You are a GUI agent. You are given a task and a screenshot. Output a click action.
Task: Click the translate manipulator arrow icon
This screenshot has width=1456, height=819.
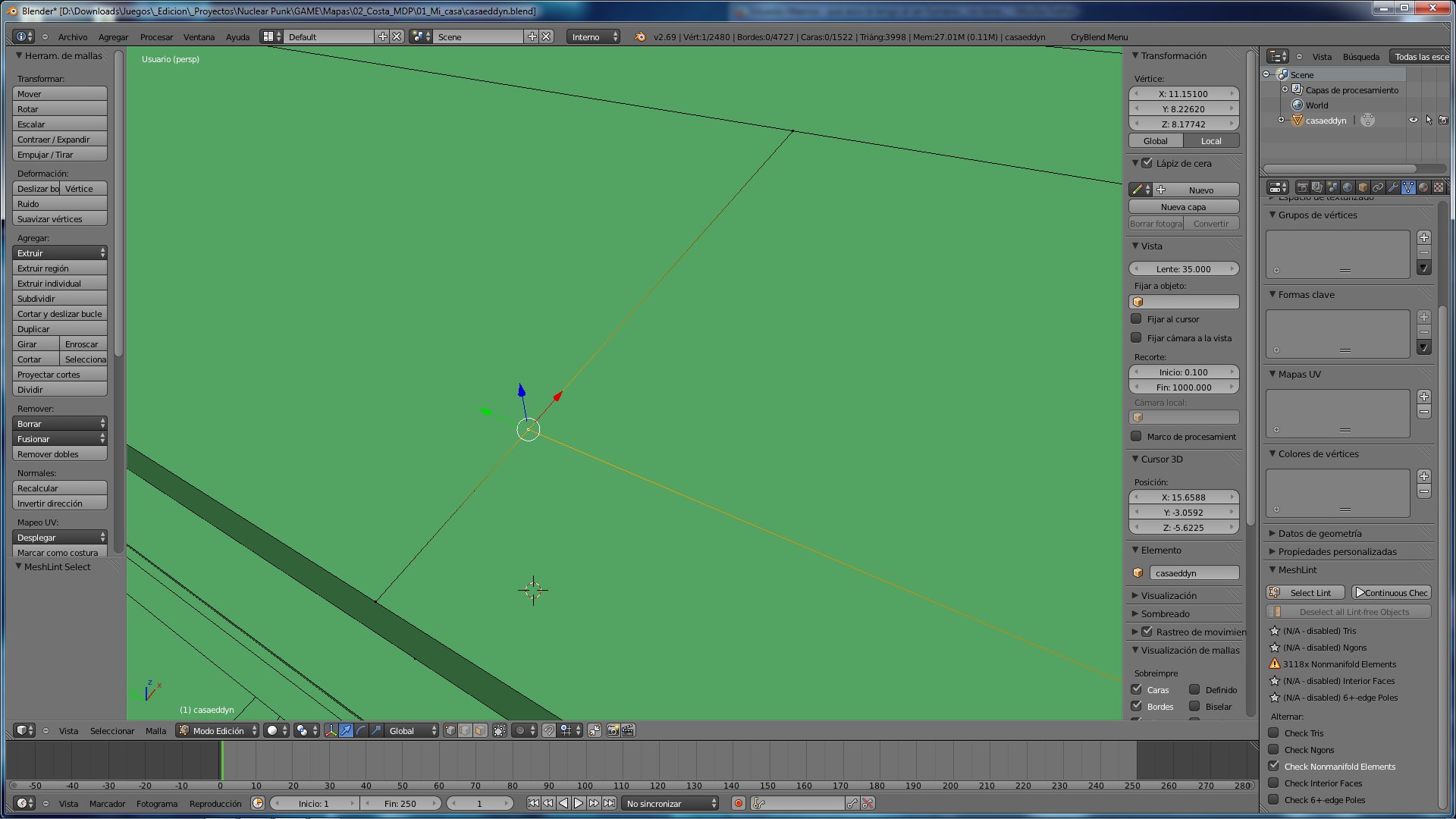pyautogui.click(x=346, y=731)
